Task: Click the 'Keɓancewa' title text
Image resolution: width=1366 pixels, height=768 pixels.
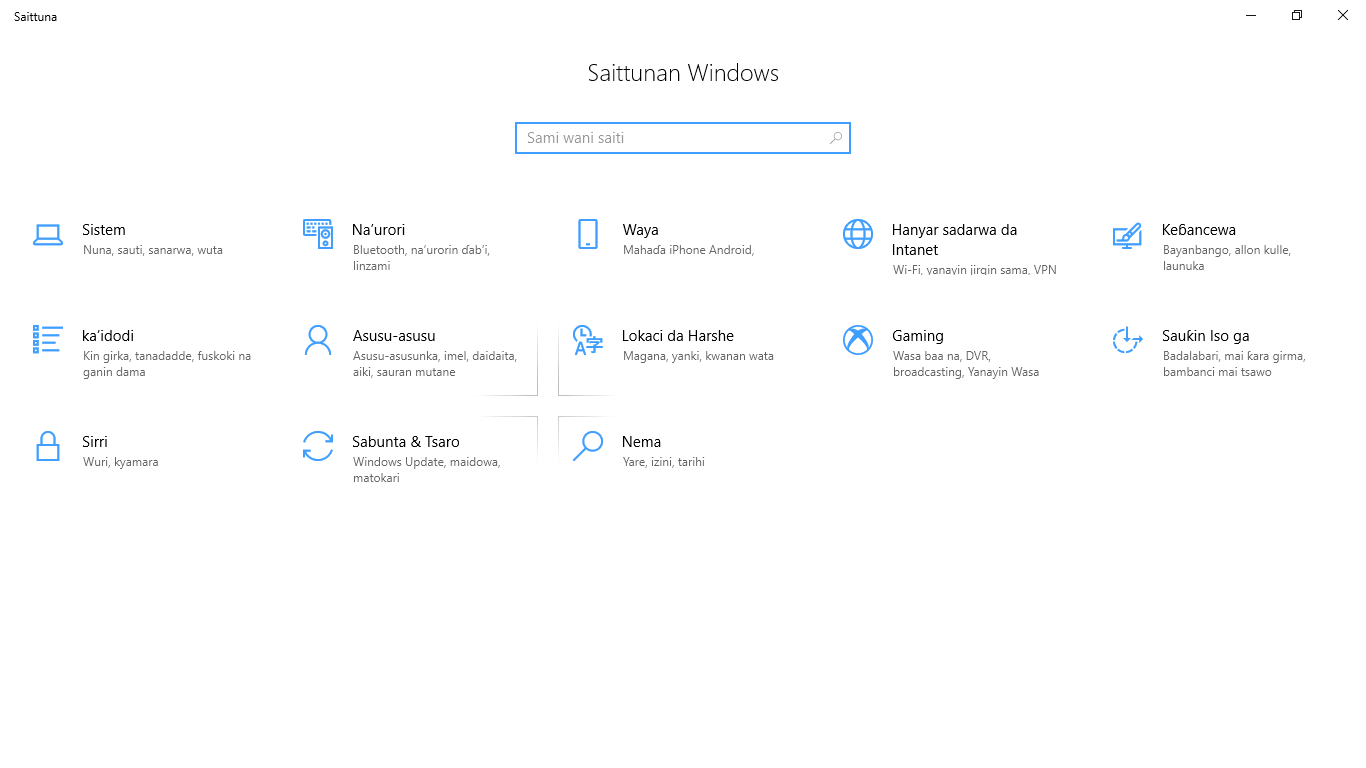Action: click(x=1199, y=230)
